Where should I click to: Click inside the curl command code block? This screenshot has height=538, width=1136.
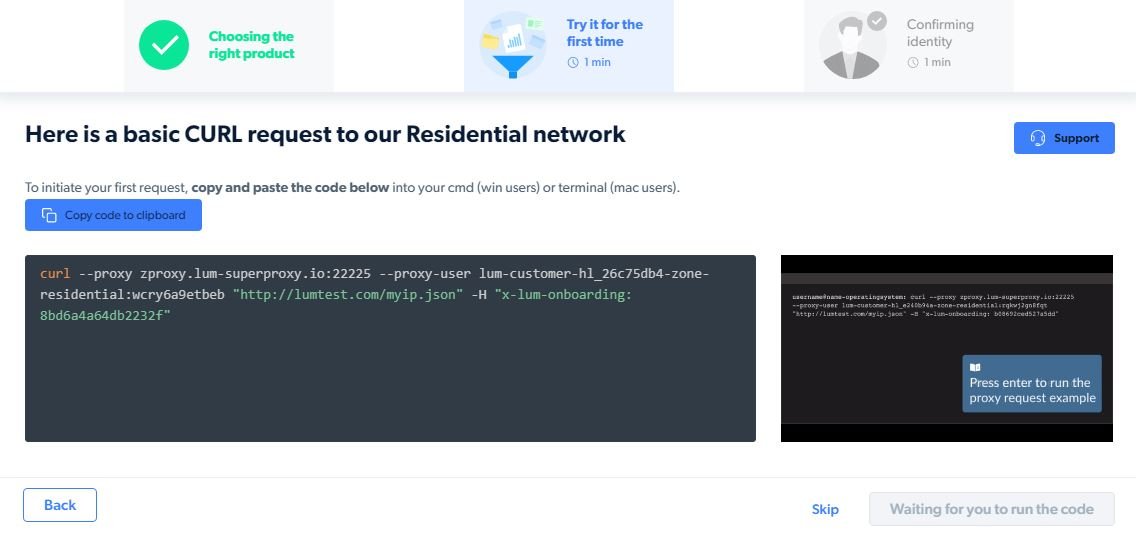point(390,348)
